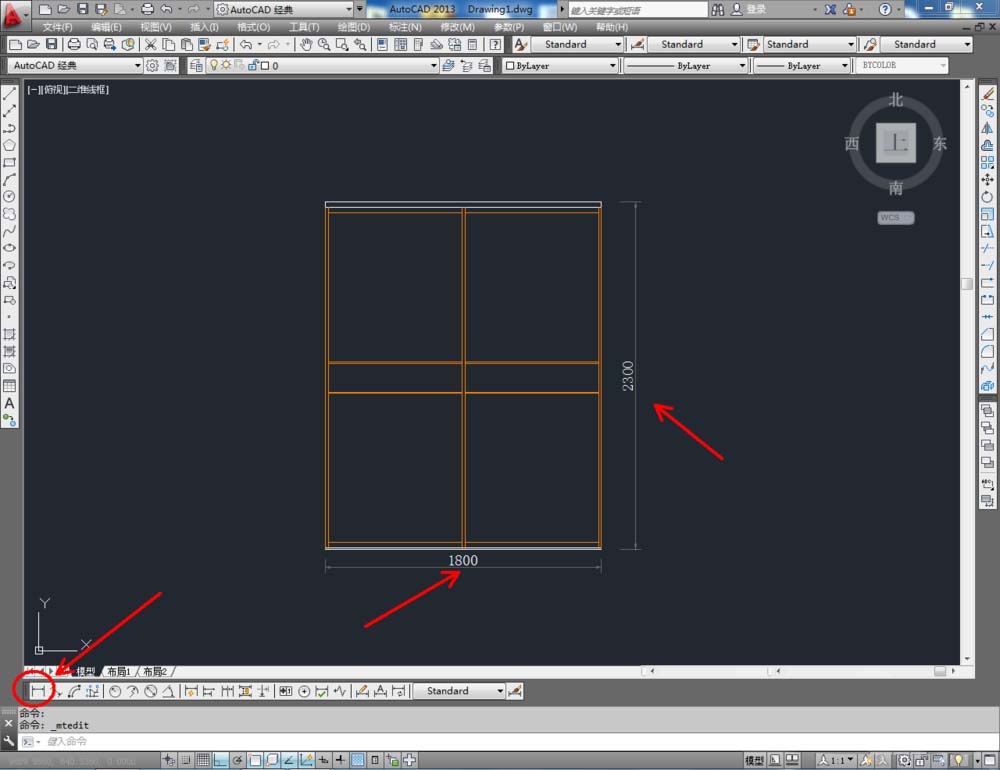Select the Polygon draw tool

(10, 145)
